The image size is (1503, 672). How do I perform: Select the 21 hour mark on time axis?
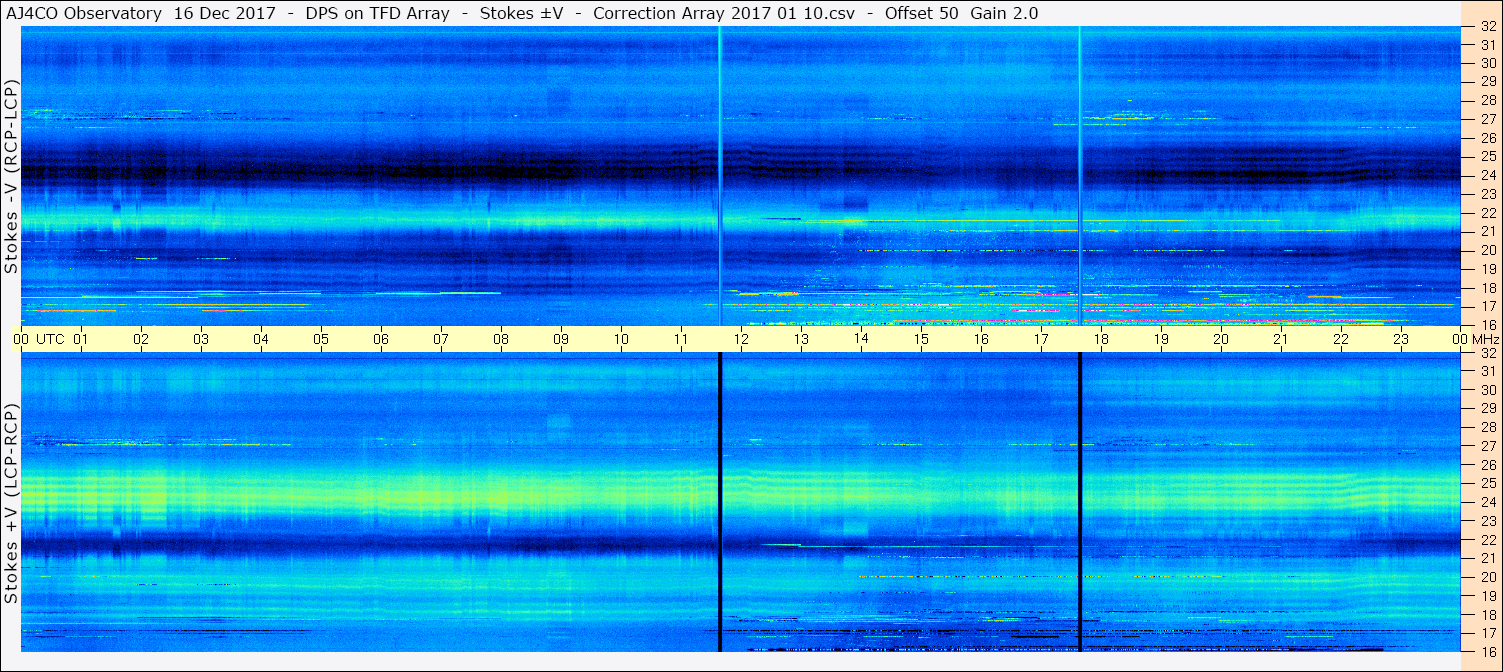pyautogui.click(x=1281, y=339)
